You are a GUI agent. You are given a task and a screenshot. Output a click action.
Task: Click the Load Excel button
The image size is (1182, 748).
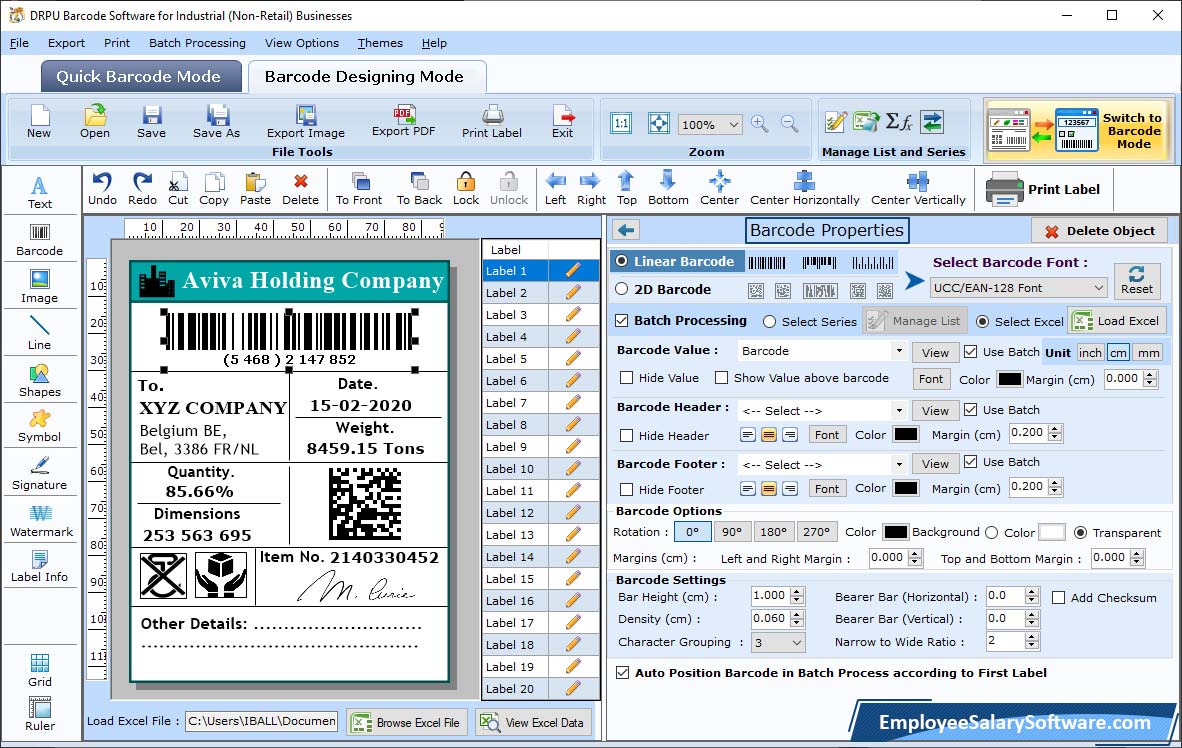tap(1117, 320)
